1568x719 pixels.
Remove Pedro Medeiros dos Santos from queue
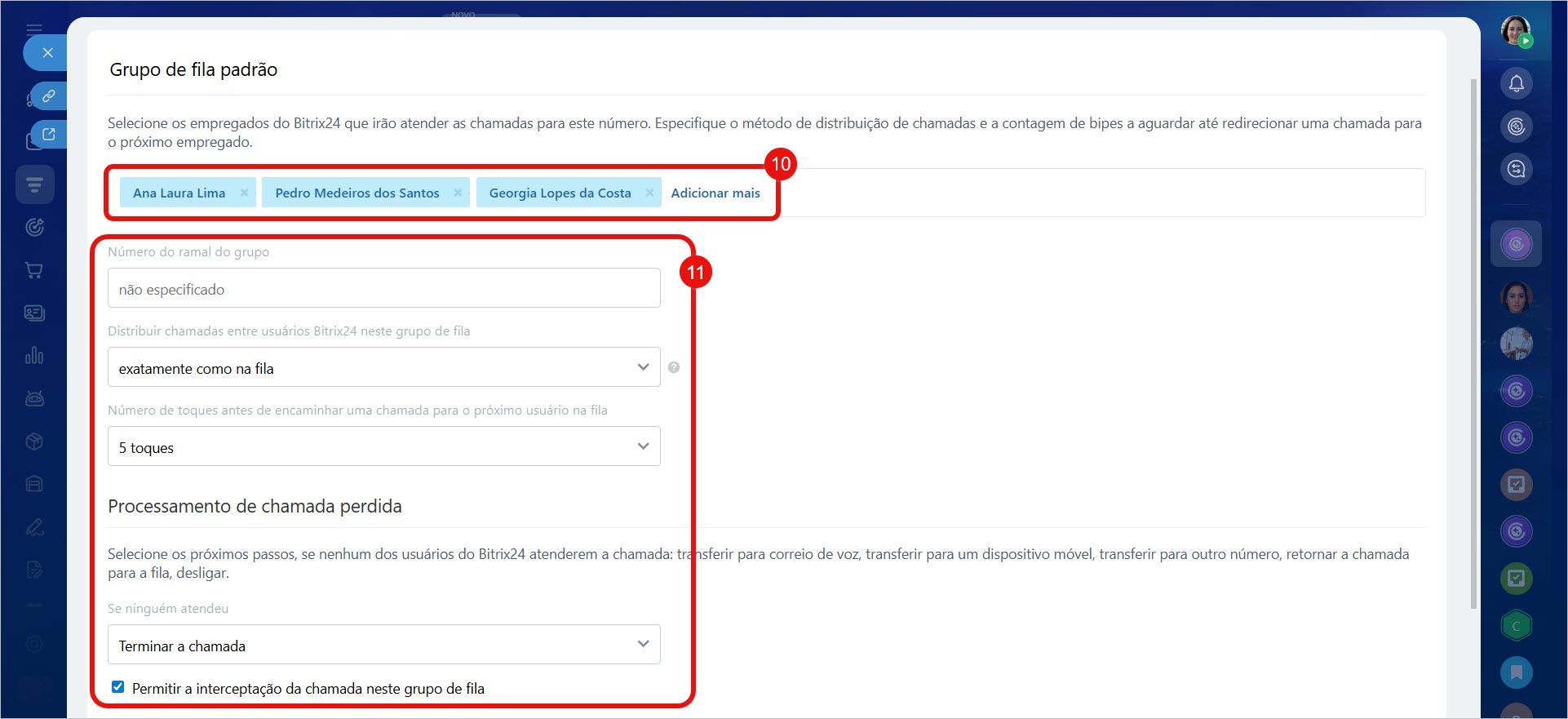tap(458, 193)
